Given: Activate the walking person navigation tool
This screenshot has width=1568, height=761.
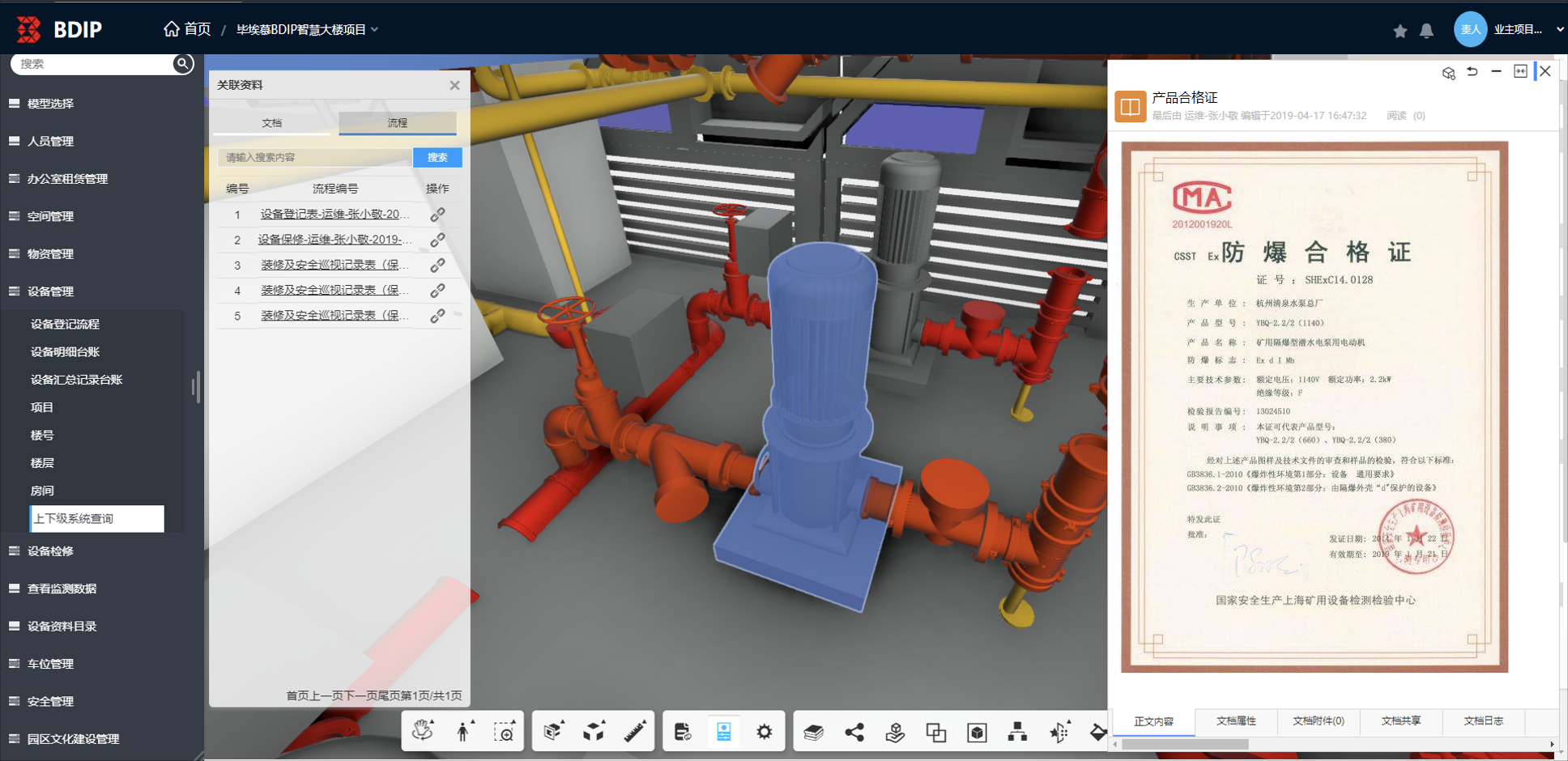Looking at the screenshot, I should (463, 731).
